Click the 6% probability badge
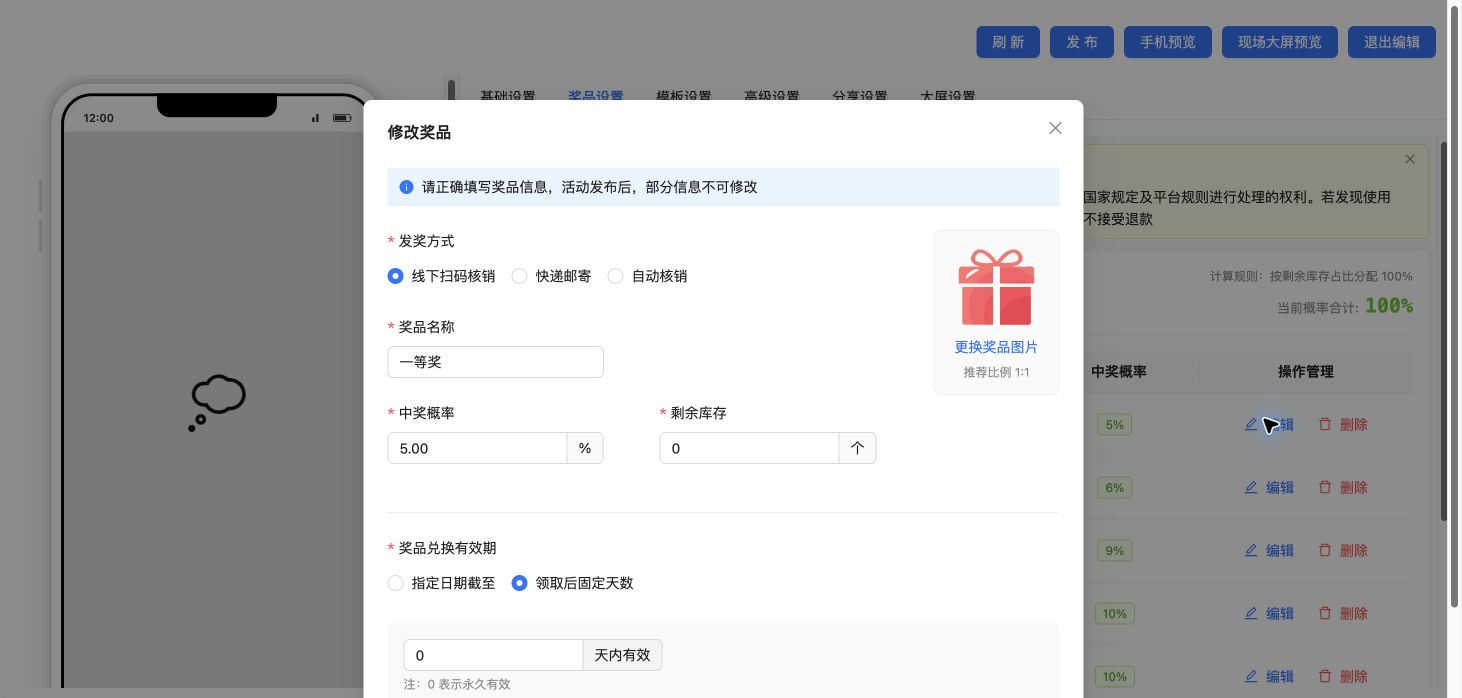The height and width of the screenshot is (698, 1462). [1115, 487]
